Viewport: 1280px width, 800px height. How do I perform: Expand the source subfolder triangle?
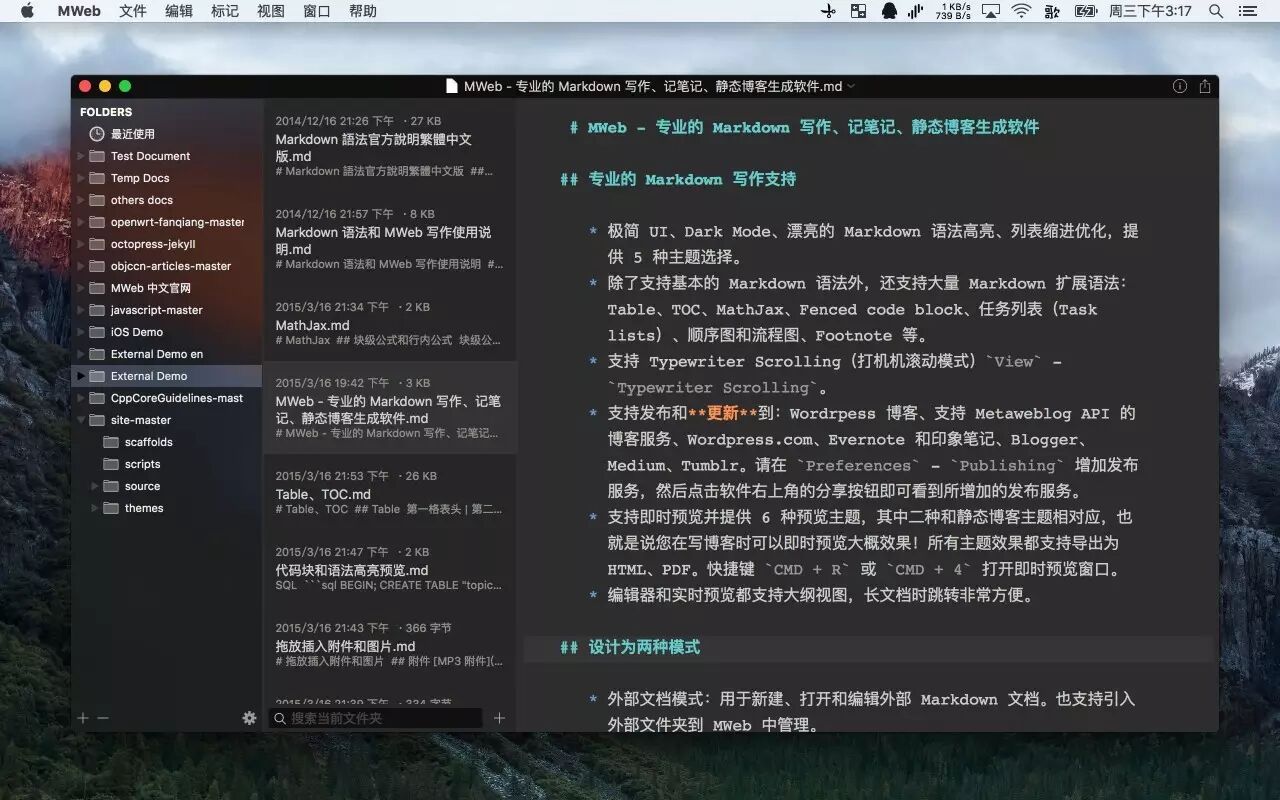(x=95, y=486)
